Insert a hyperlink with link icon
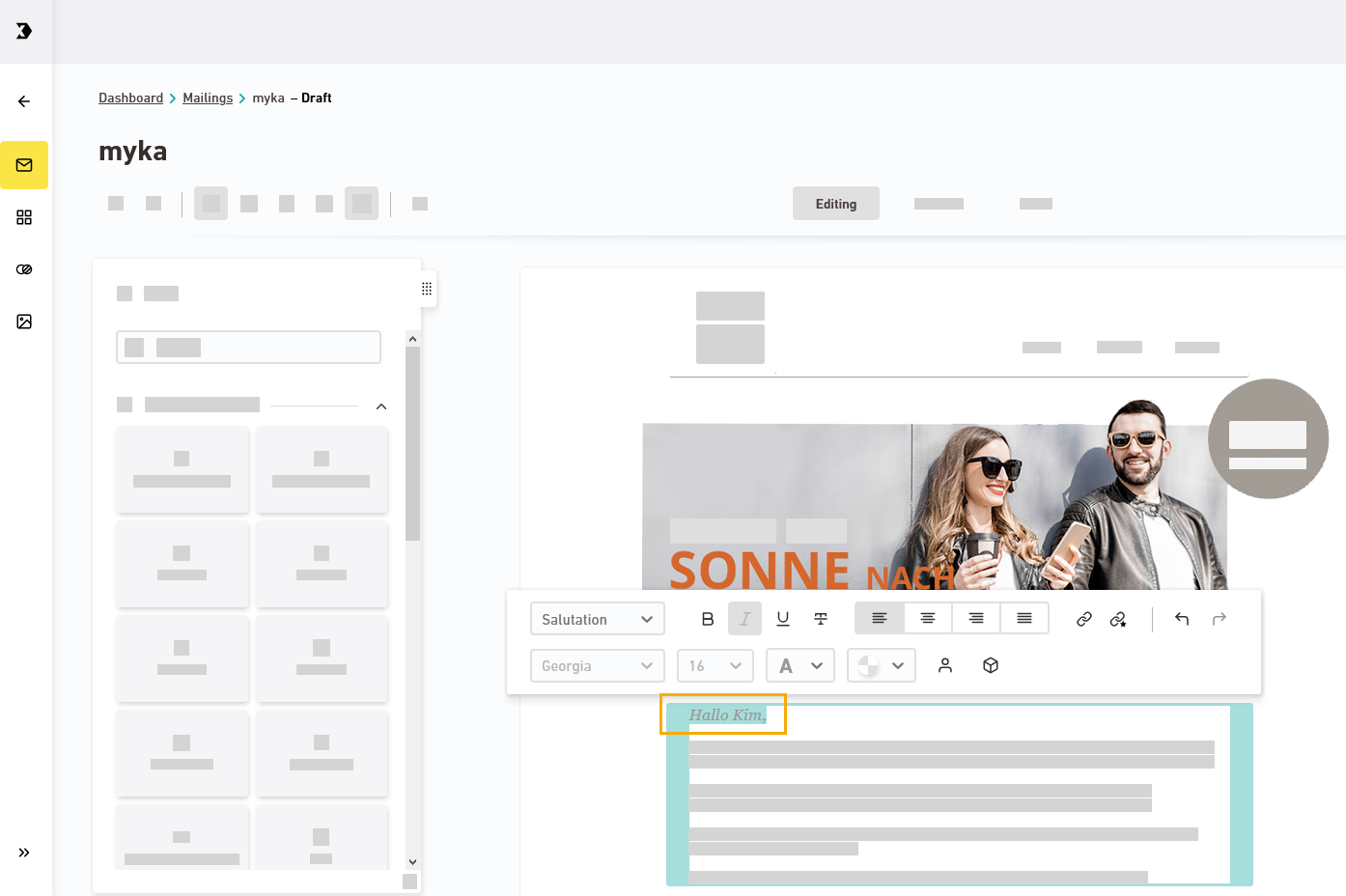1346x896 pixels. 1084,619
